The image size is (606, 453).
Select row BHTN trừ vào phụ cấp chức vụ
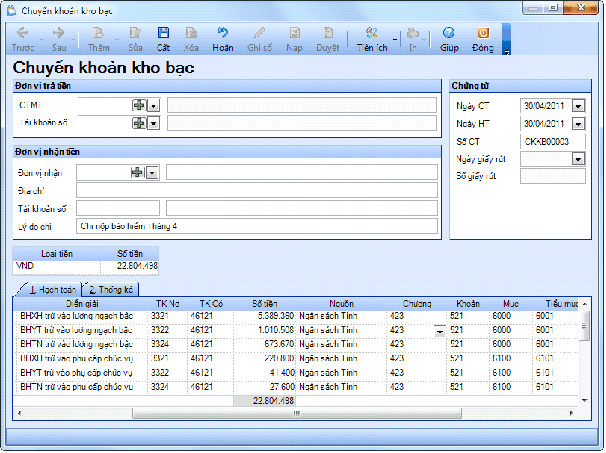coord(296,387)
